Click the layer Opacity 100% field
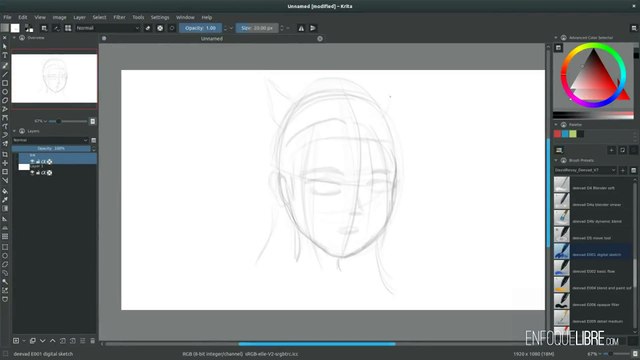640x360 pixels. tap(51, 149)
